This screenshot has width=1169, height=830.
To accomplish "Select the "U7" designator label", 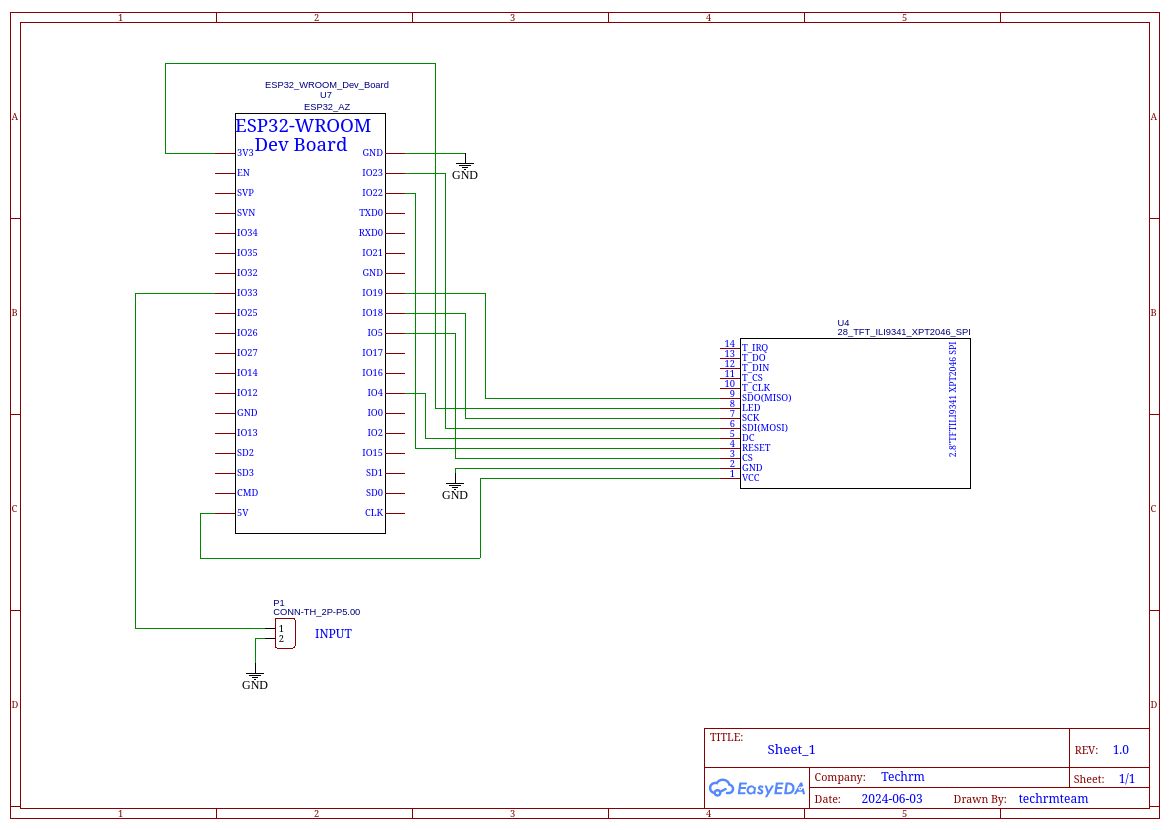I will [x=326, y=95].
